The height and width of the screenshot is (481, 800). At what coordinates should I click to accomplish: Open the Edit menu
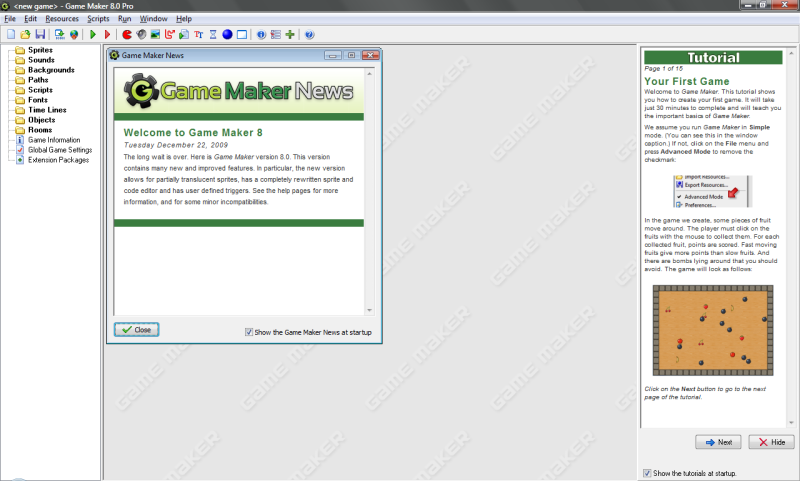(x=31, y=19)
